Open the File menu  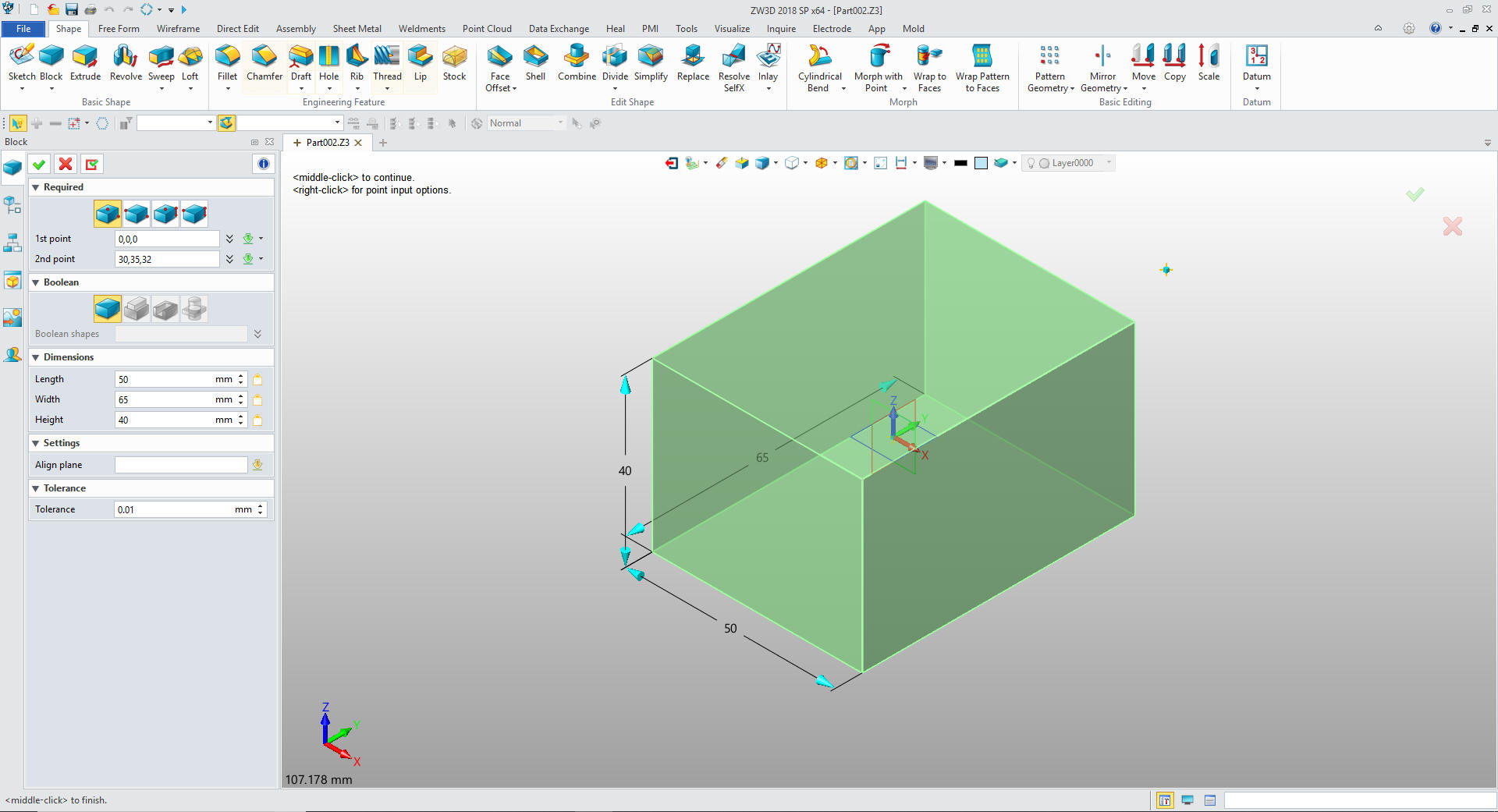[23, 29]
